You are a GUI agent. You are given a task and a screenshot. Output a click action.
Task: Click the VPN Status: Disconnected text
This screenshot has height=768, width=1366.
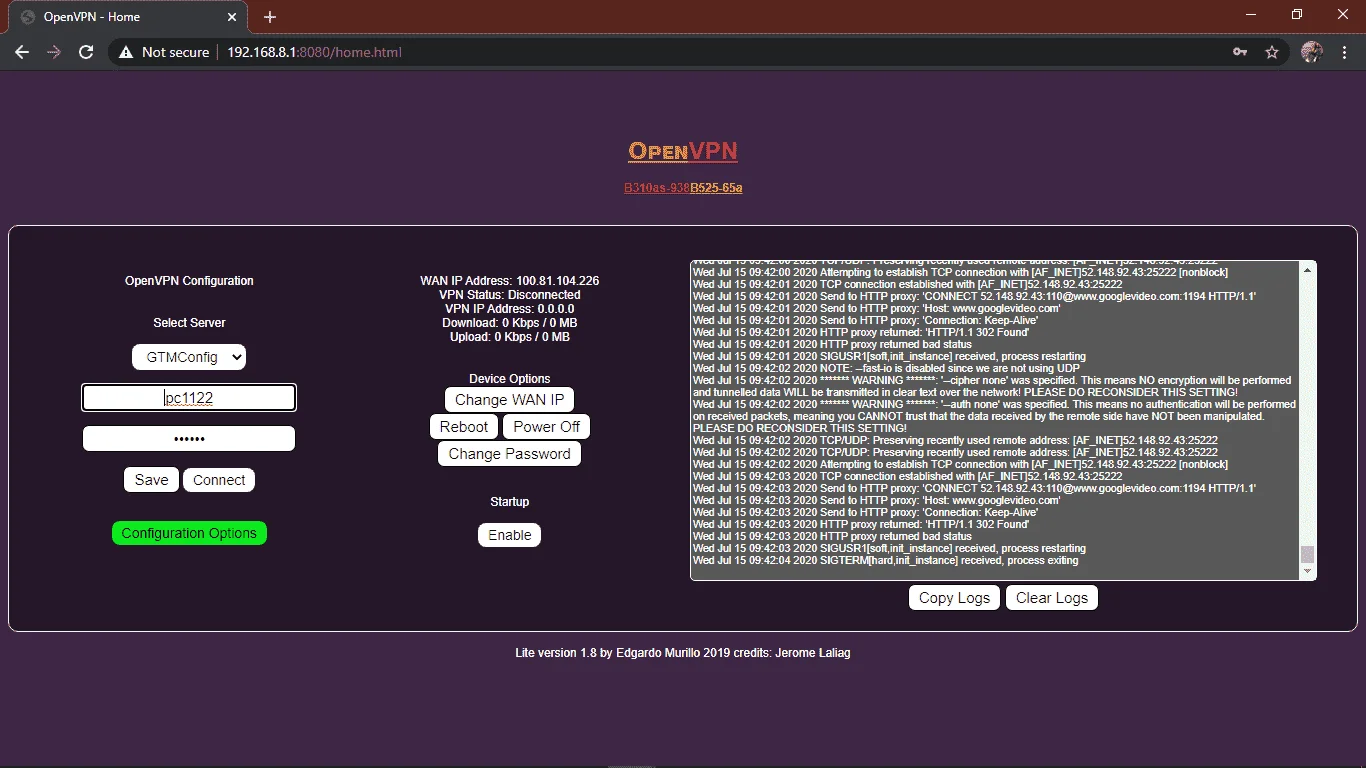coord(510,295)
